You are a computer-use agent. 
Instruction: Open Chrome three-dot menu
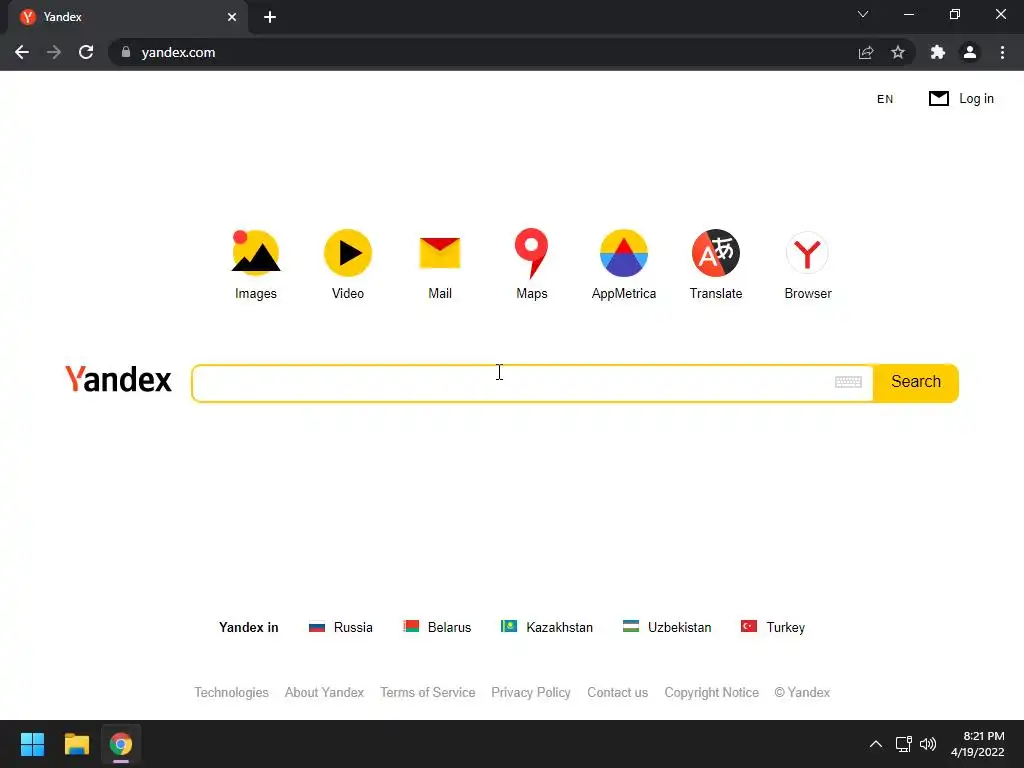pos(1002,52)
